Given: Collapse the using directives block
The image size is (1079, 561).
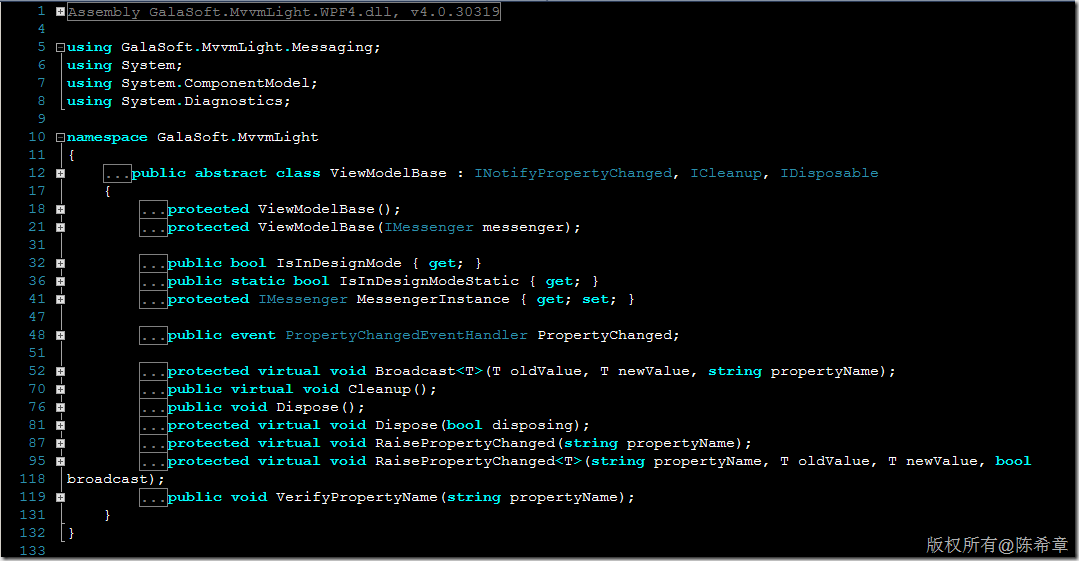Looking at the screenshot, I should pos(61,47).
